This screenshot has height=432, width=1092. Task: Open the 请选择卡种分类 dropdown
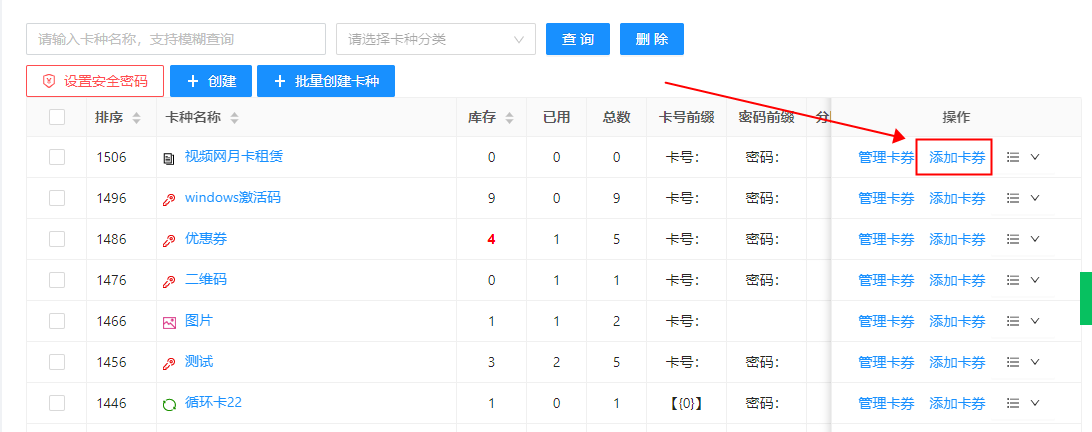pos(436,39)
